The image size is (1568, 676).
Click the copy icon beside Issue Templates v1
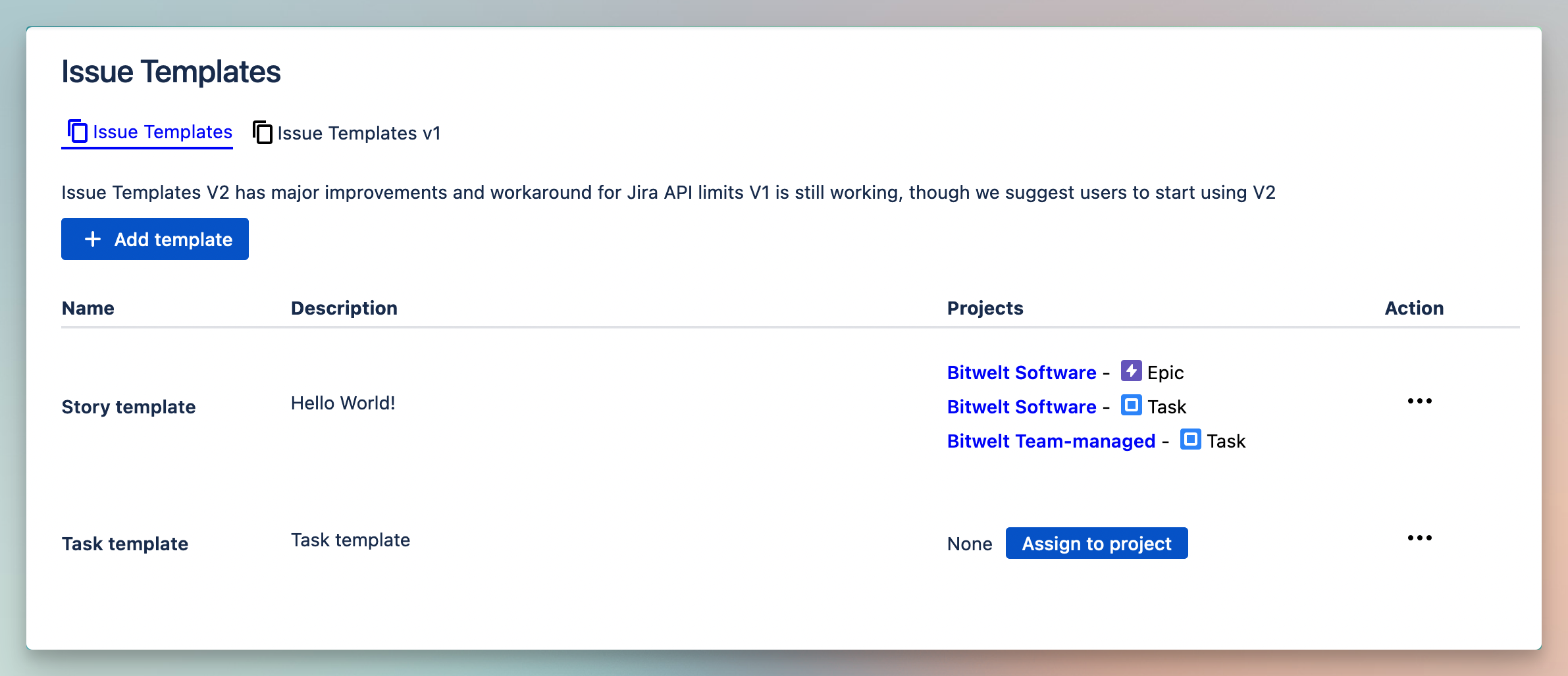click(x=262, y=132)
